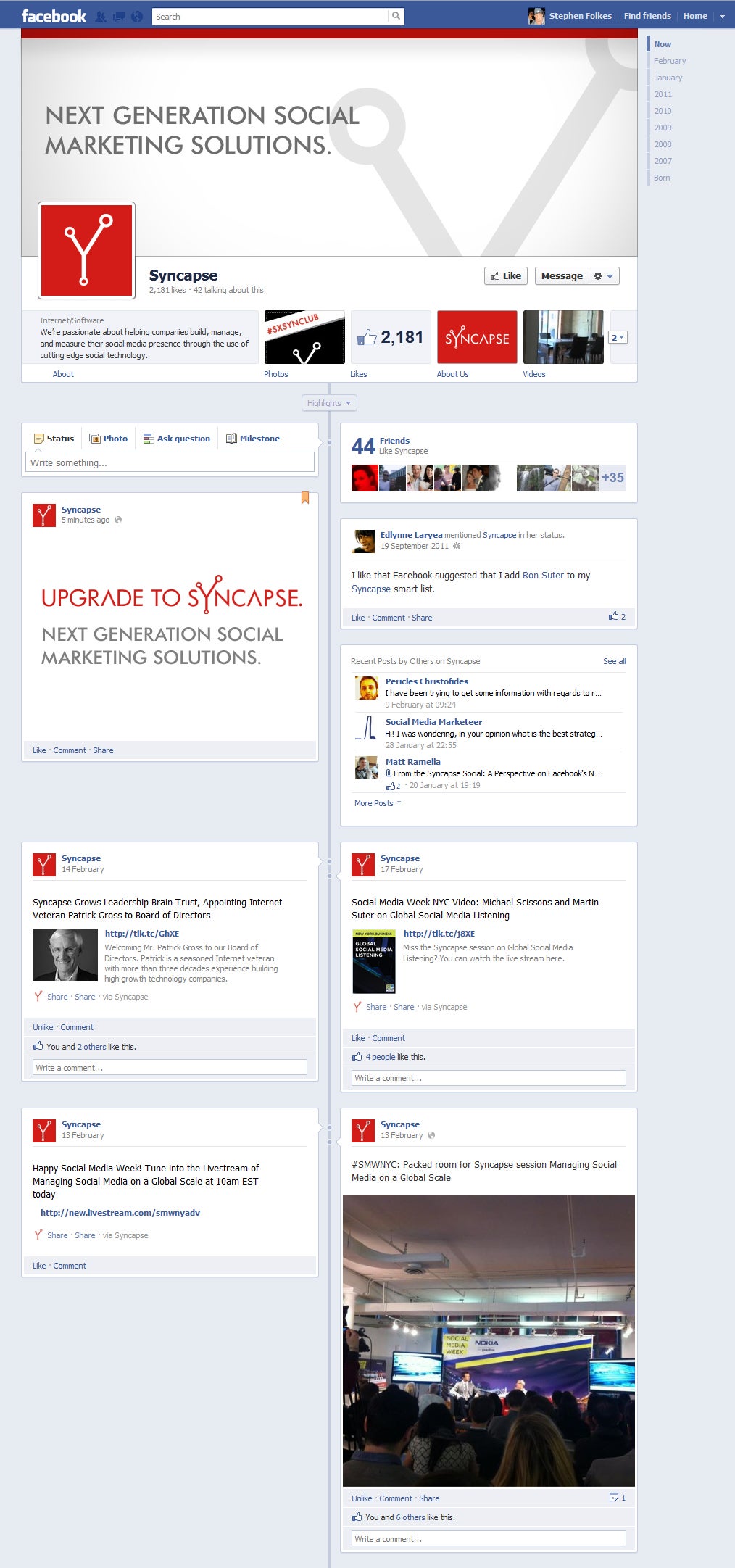
Task: Click comment box on 14 February post
Action: (x=170, y=1067)
